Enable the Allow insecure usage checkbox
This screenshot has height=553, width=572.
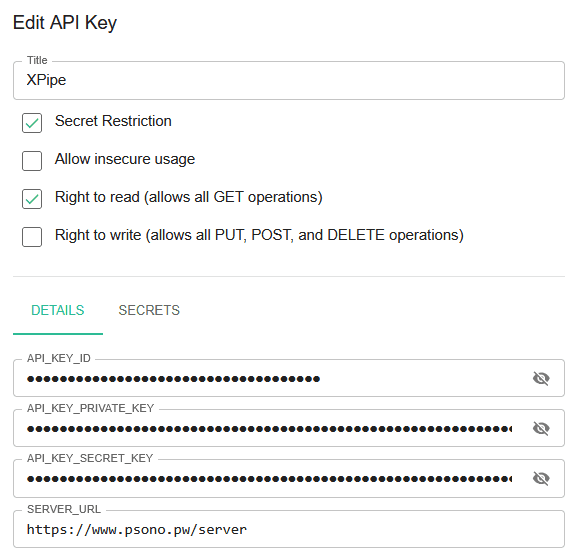click(x=32, y=161)
